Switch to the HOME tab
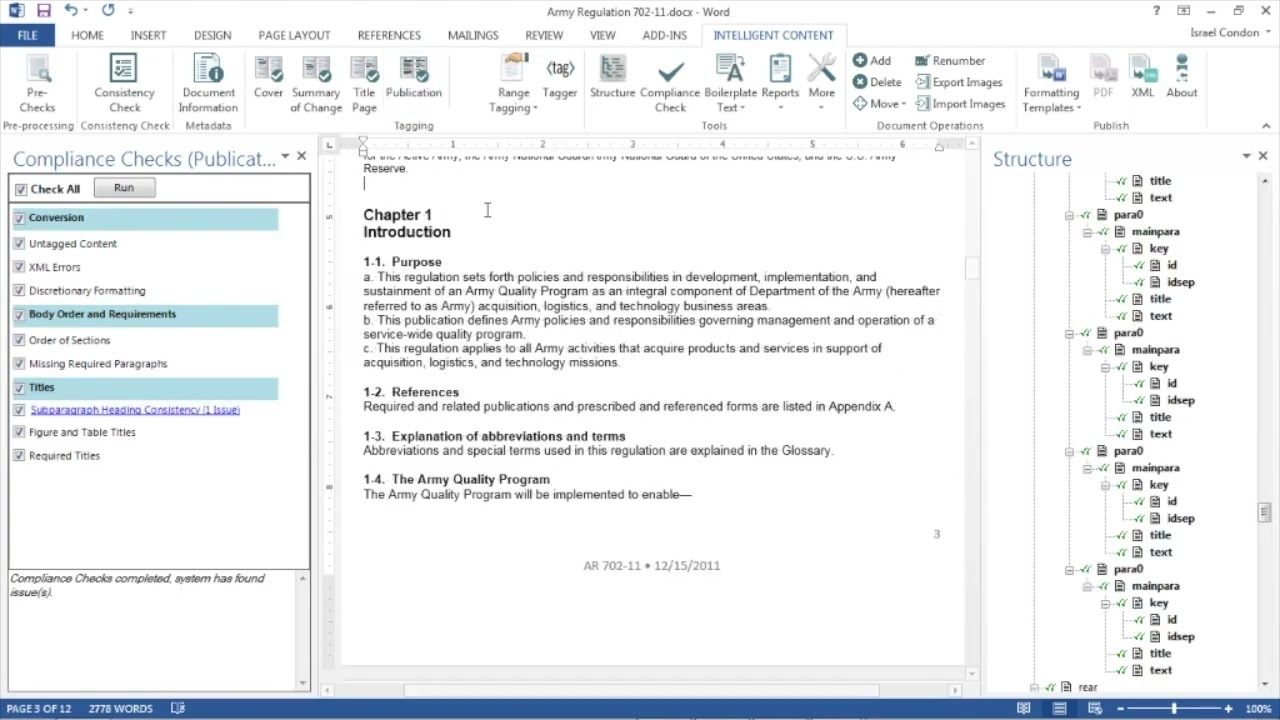The height and width of the screenshot is (720, 1280). click(x=87, y=35)
